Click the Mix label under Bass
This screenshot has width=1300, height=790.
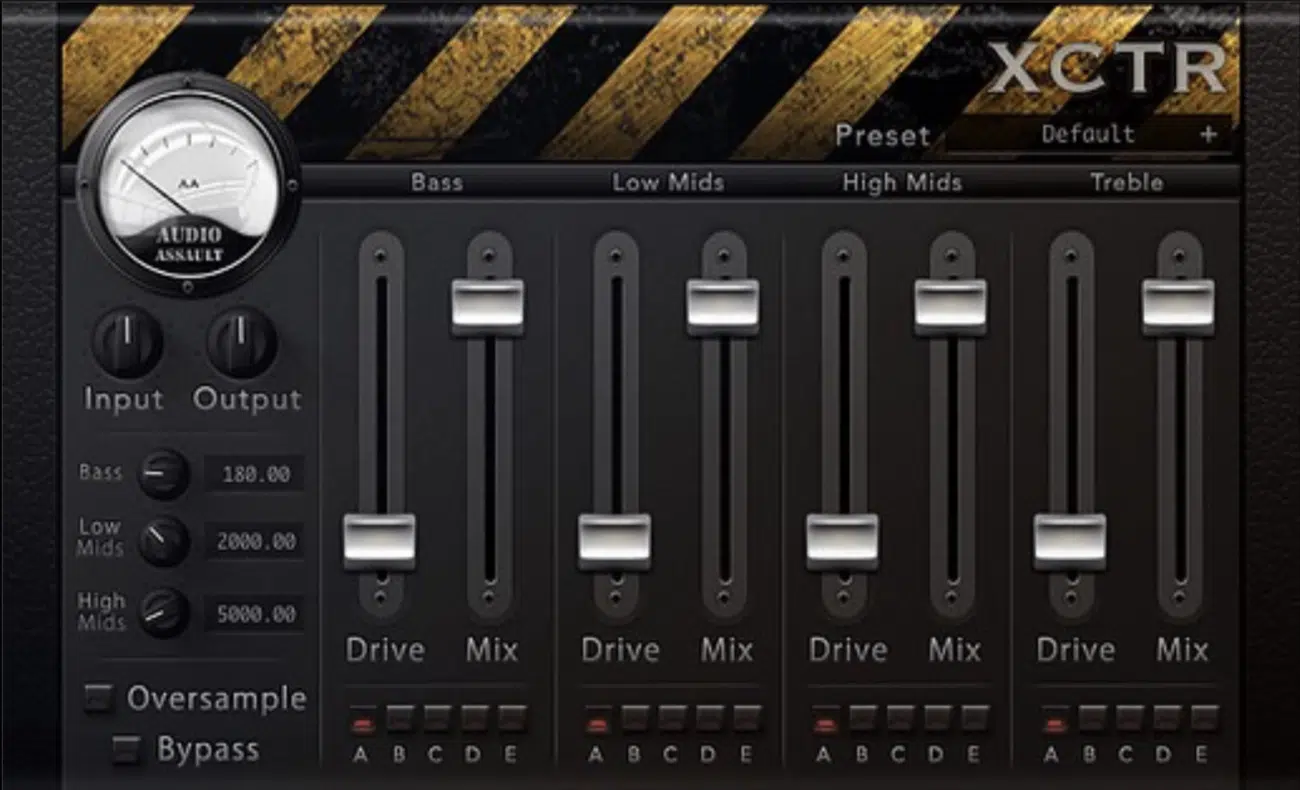492,650
